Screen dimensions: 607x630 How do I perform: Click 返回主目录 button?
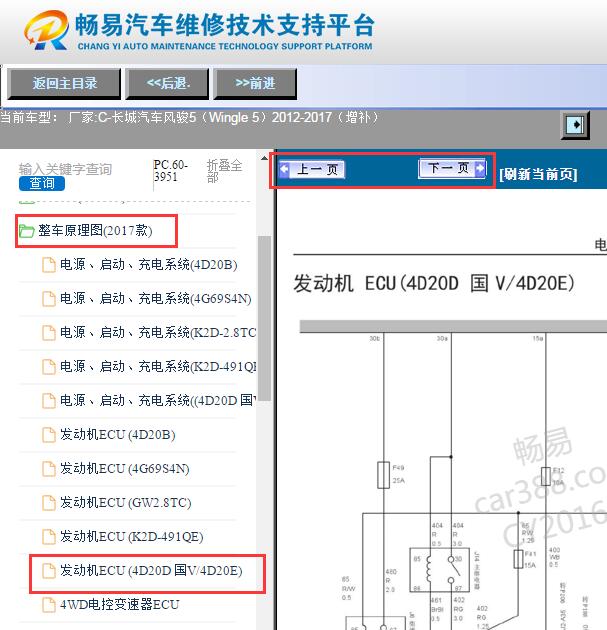pyautogui.click(x=64, y=84)
